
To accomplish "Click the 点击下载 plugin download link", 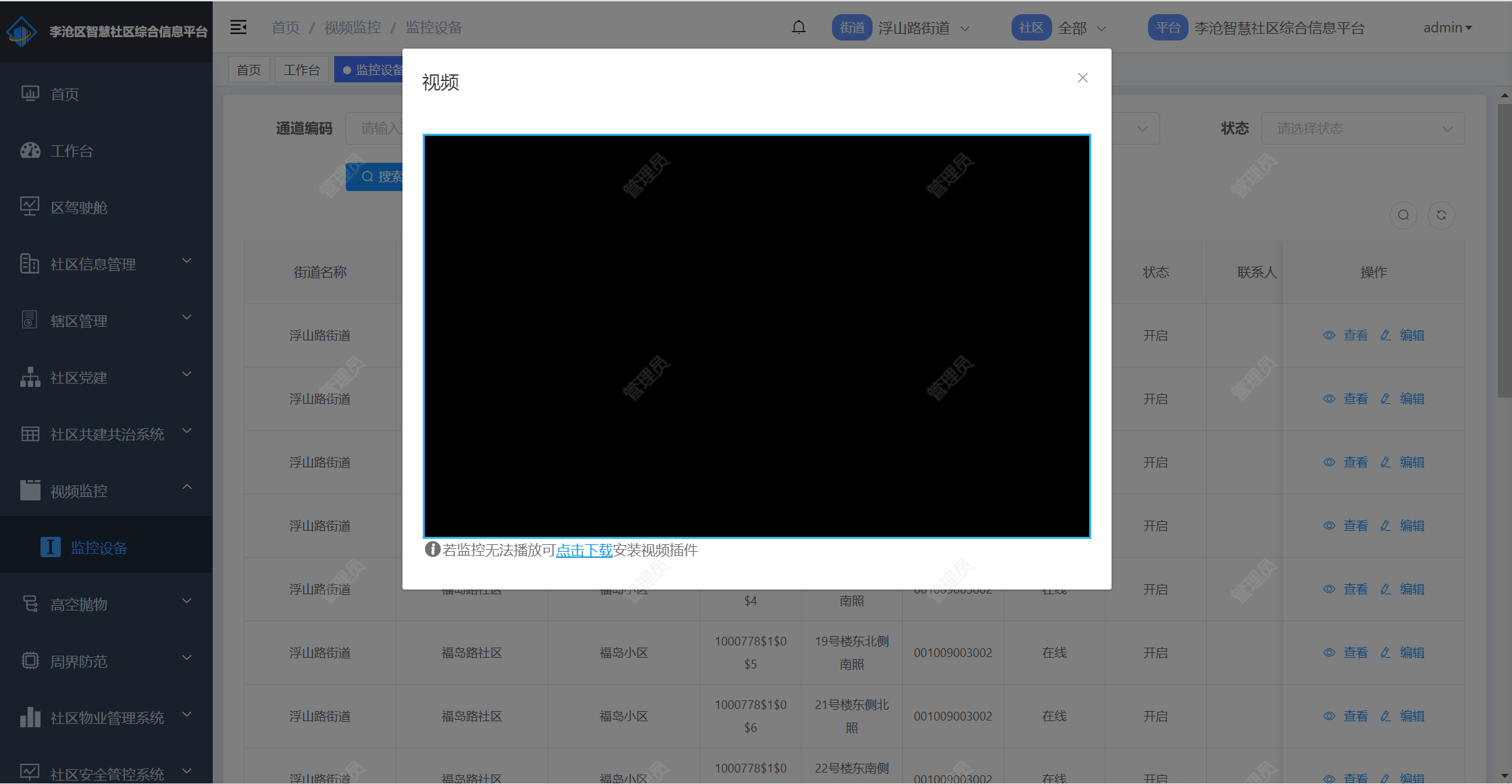I will tap(584, 550).
